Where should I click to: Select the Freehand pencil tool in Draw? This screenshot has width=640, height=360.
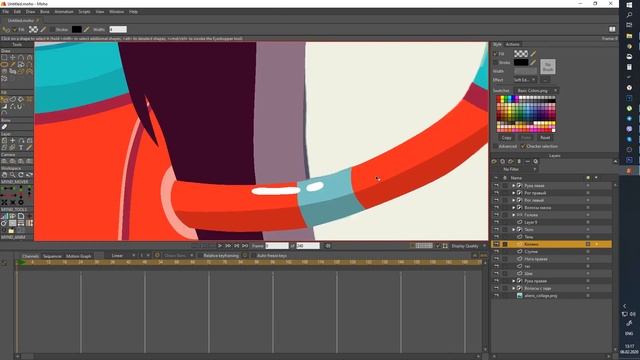13,64
